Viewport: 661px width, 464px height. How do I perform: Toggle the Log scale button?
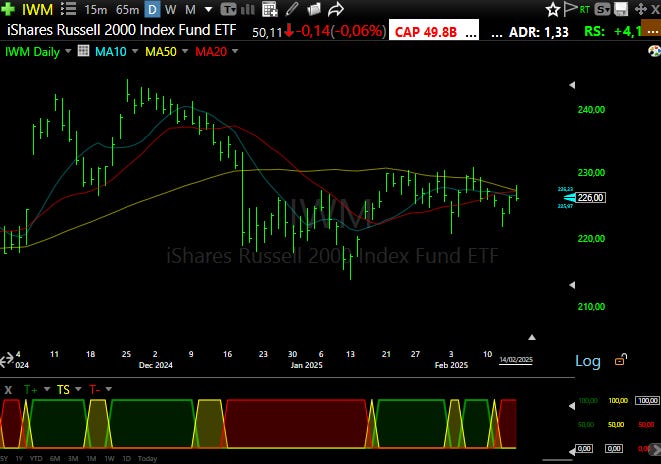coord(588,361)
